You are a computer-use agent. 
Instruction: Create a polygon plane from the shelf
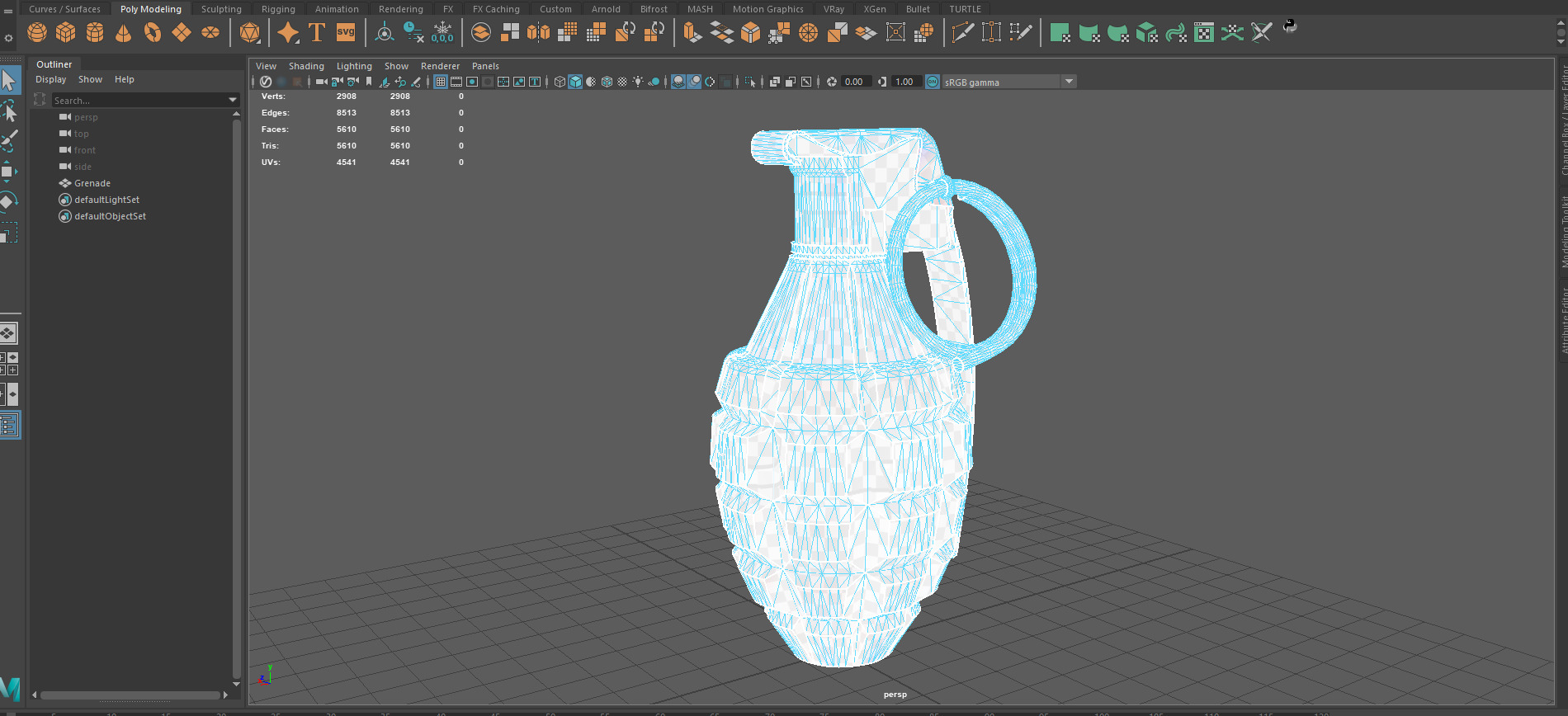182,32
